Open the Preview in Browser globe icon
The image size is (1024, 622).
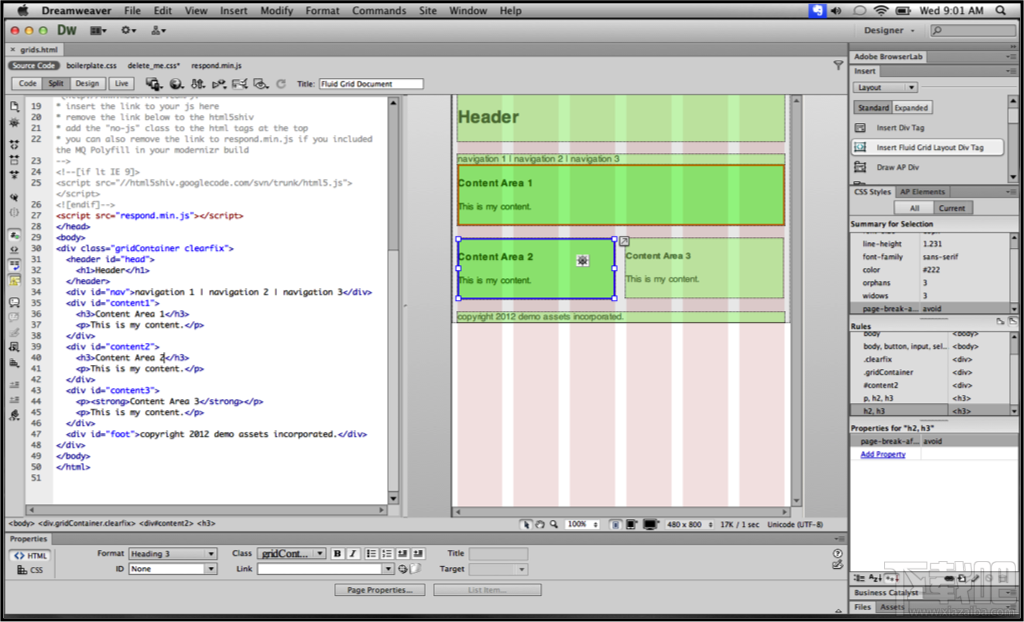pos(174,83)
